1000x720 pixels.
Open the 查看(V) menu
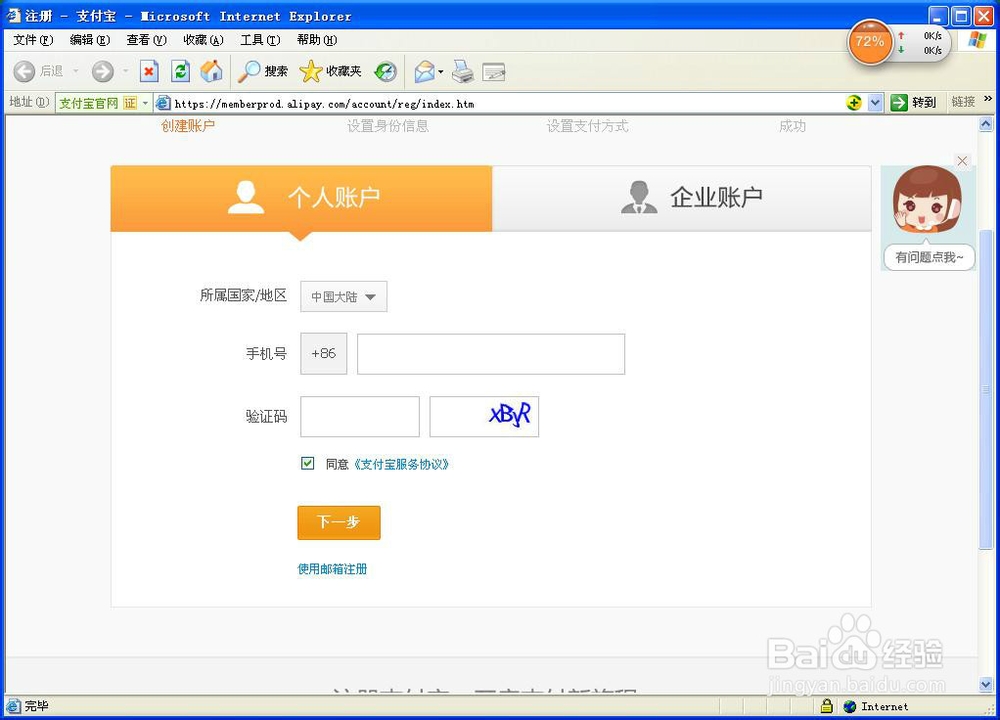[147, 40]
